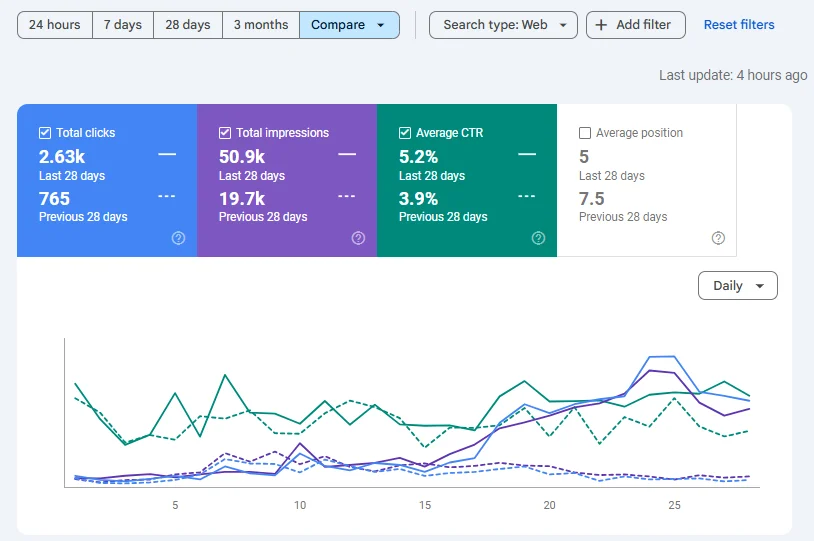Click solid line legend icon beside 5.2% CTR

coord(527,154)
